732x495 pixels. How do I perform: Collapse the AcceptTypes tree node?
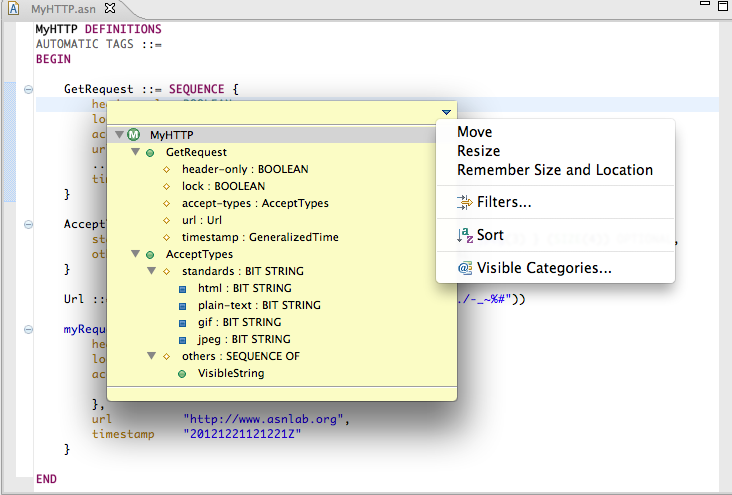[135, 254]
